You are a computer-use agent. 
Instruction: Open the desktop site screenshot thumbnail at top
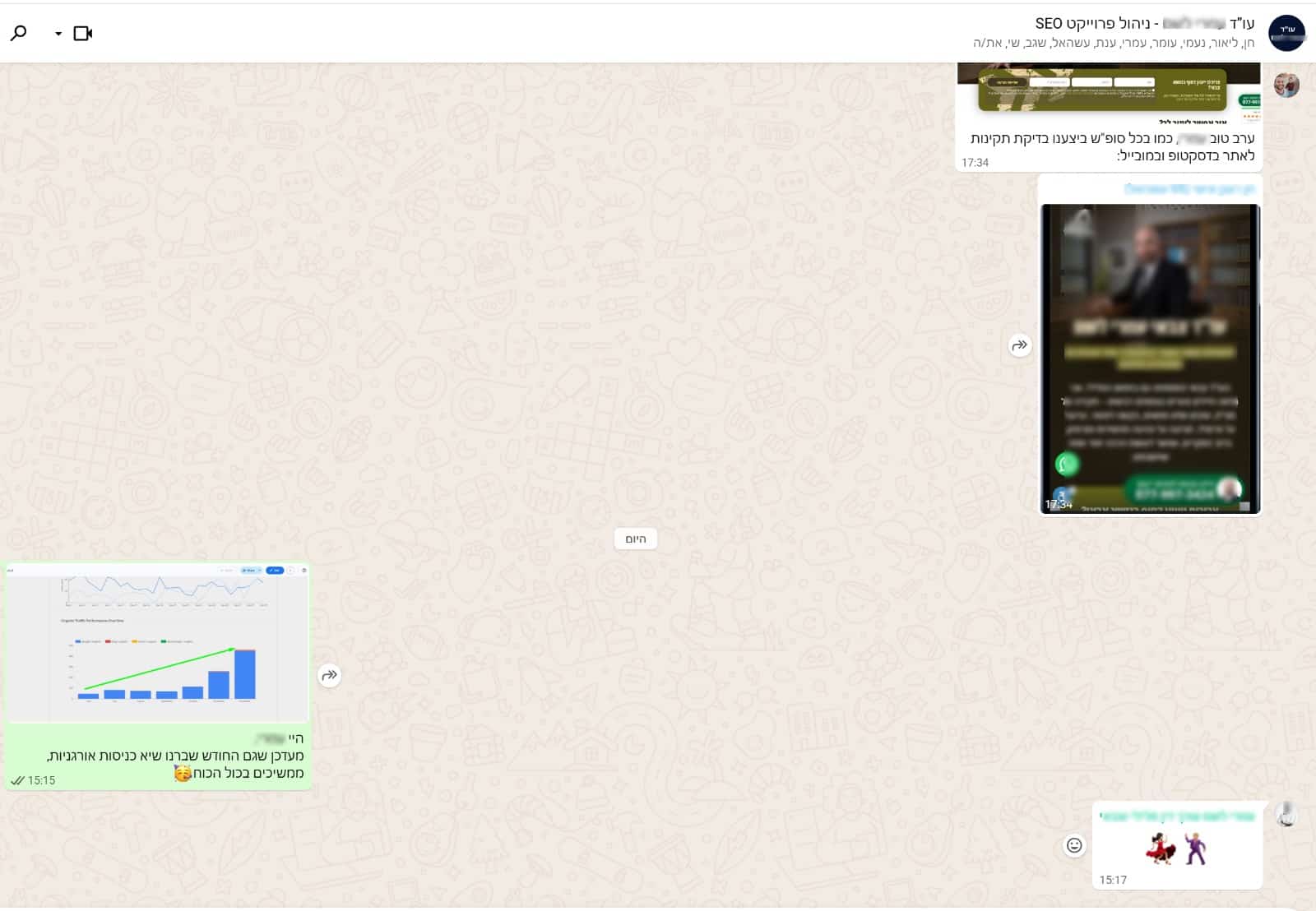(x=1109, y=92)
